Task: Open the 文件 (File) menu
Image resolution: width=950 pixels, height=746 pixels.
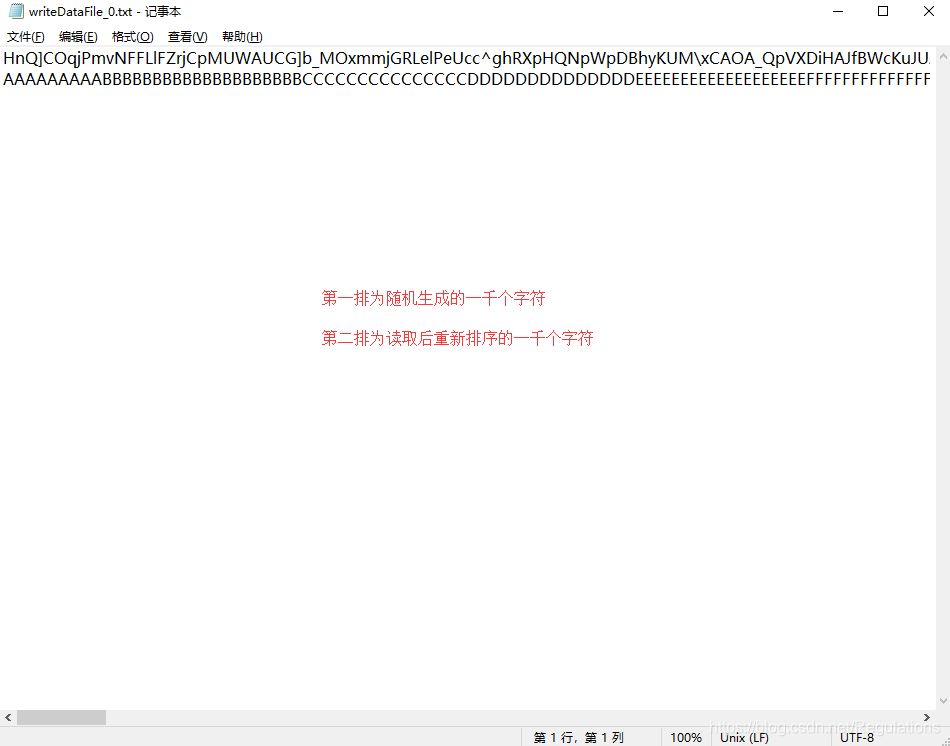Action: [x=25, y=36]
